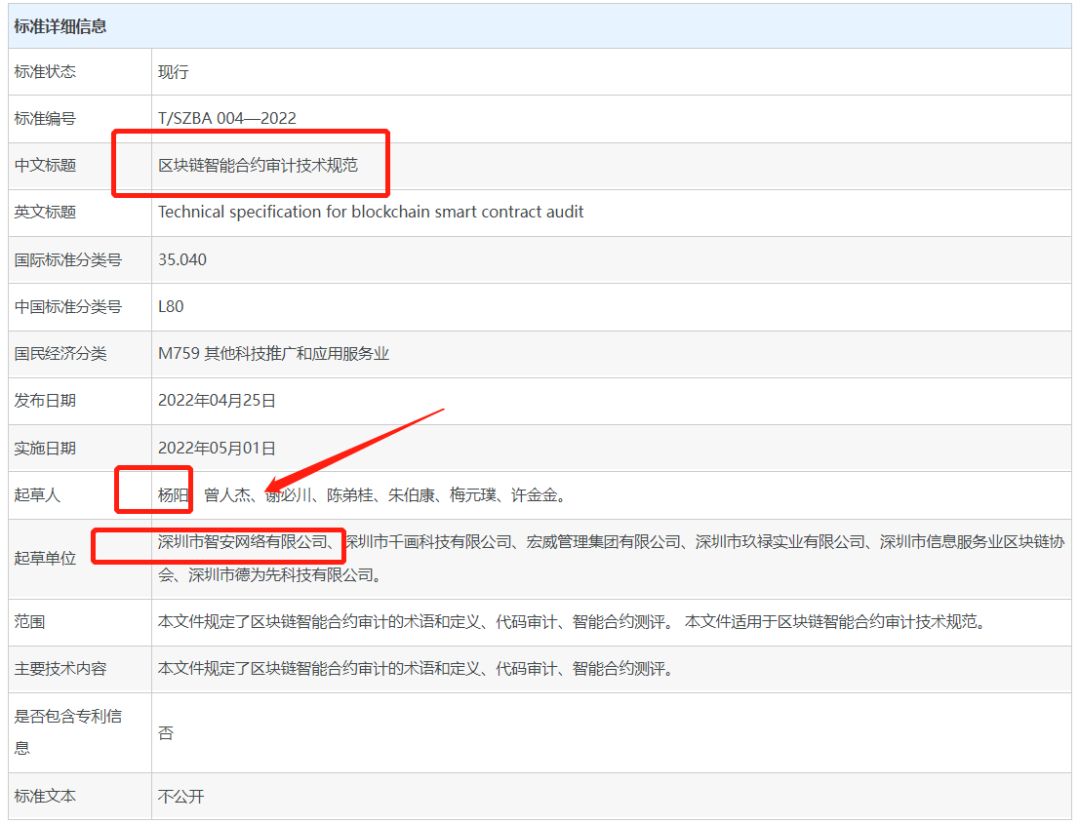Click the value text in the '主要技术内容' row
The height and width of the screenshot is (824, 1080).
[415, 669]
